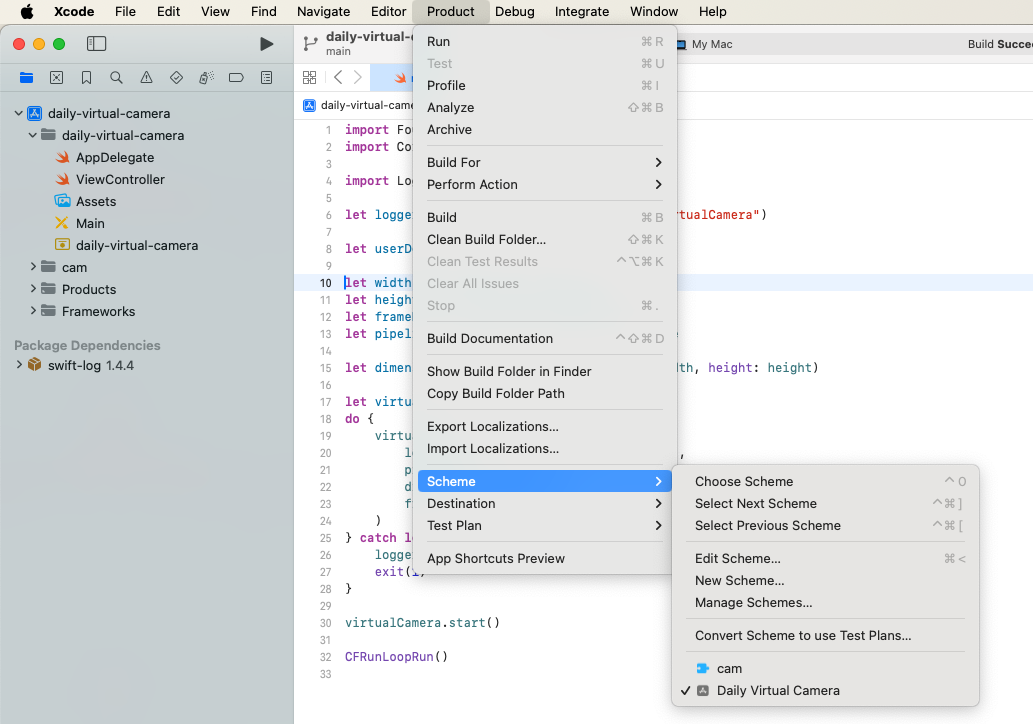
Task: Select the Assets catalog
Action: 96,202
